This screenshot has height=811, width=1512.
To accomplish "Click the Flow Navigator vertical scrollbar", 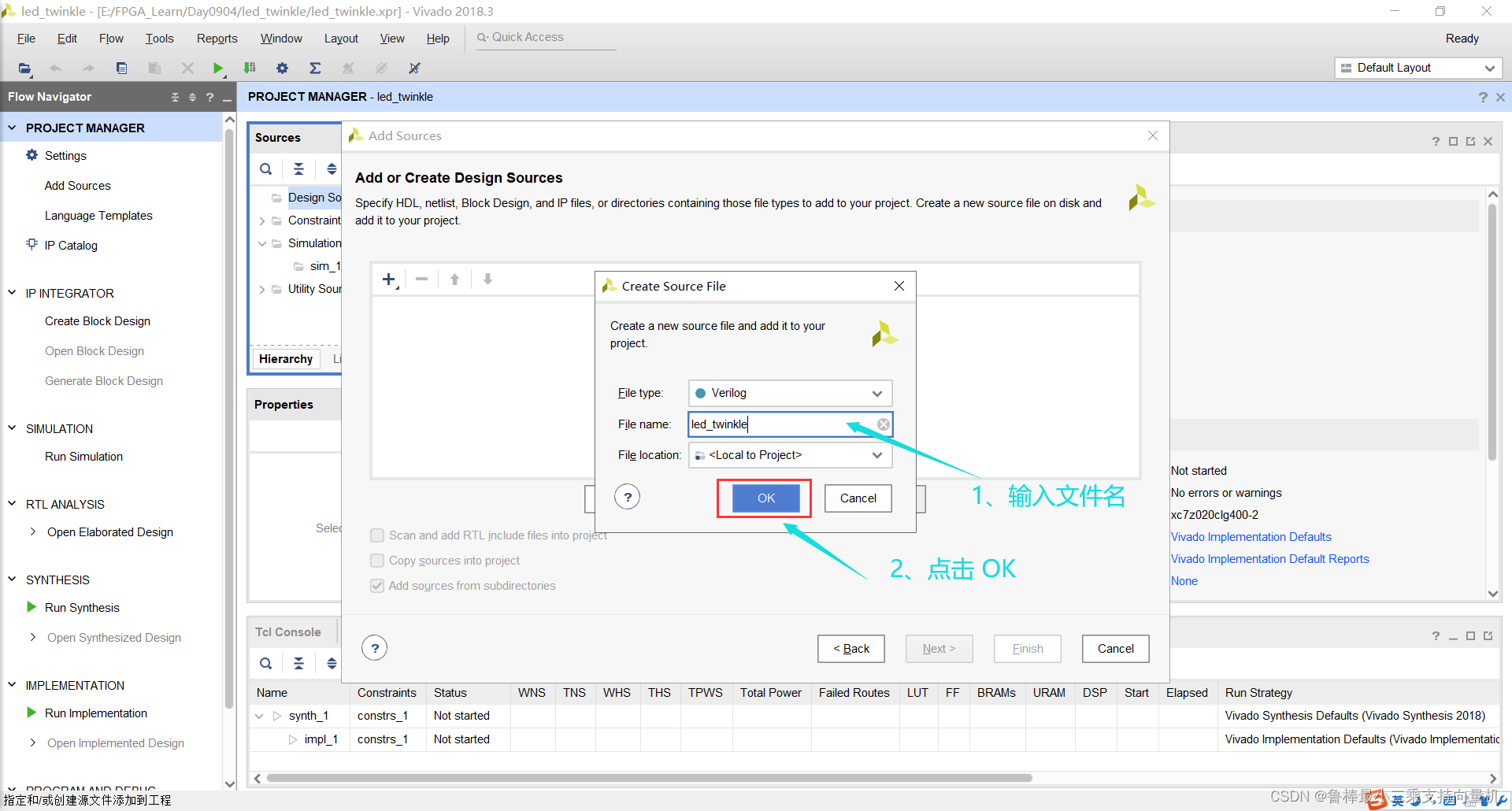I will click(x=229, y=417).
